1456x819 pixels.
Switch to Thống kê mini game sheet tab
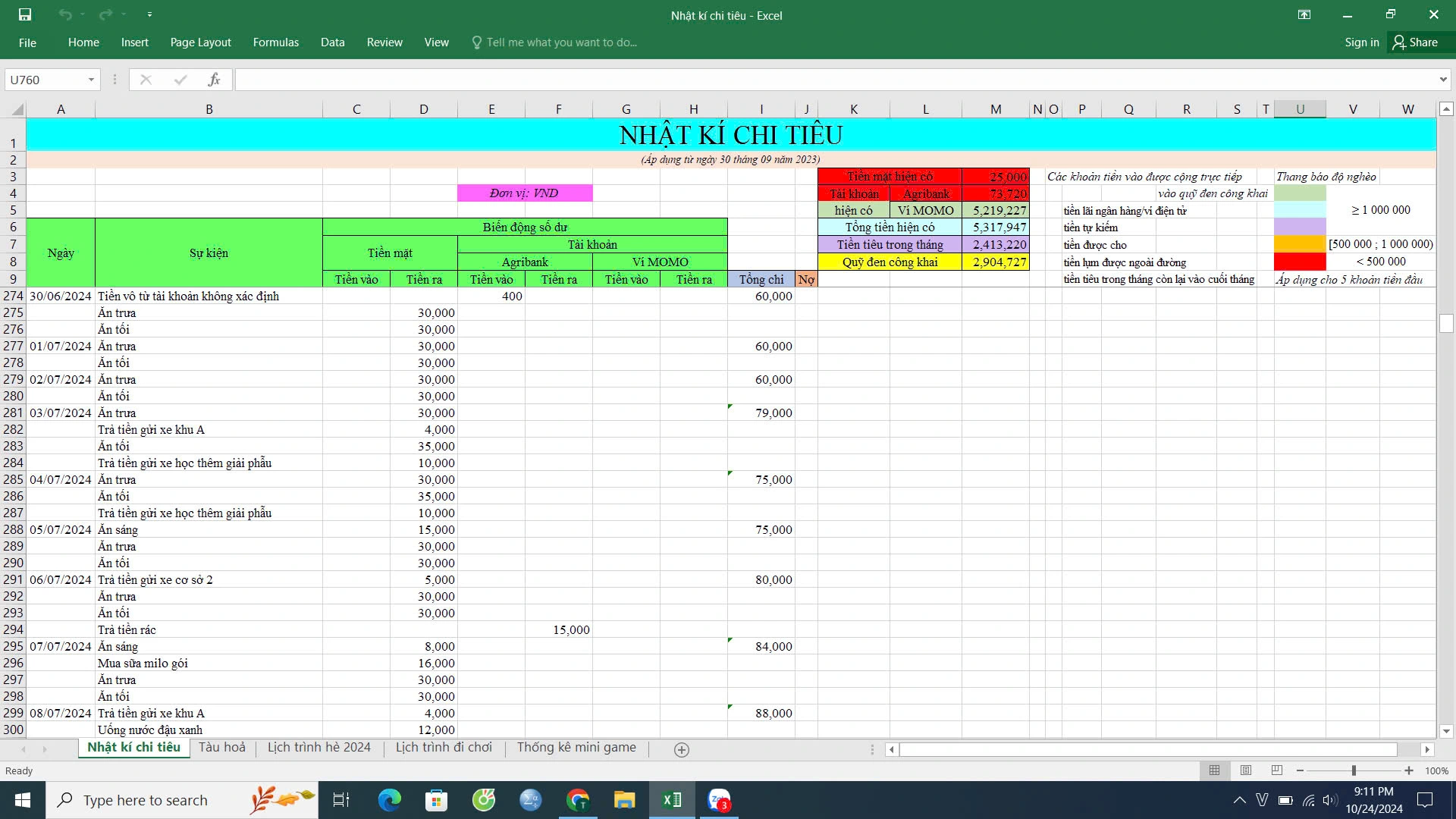[576, 748]
